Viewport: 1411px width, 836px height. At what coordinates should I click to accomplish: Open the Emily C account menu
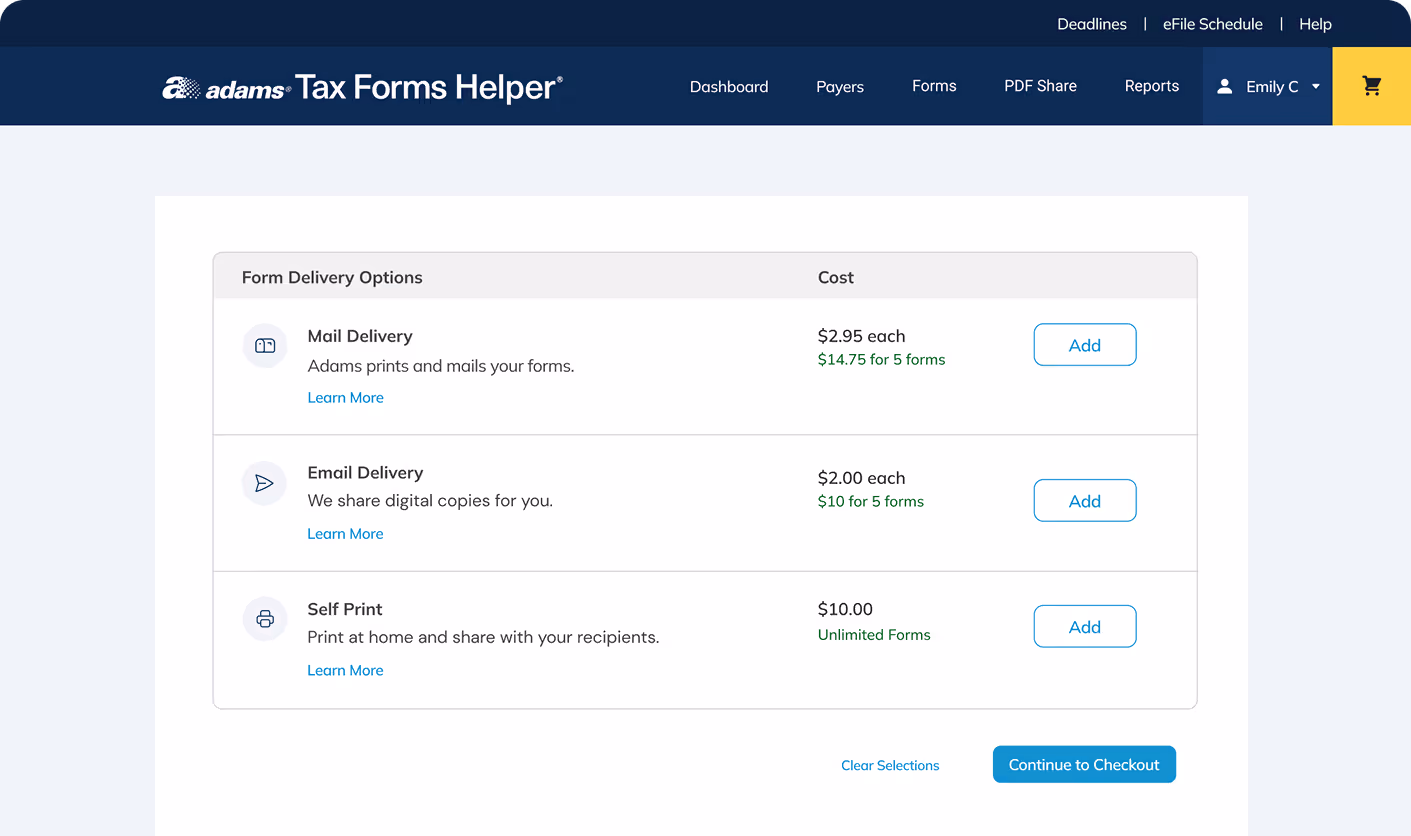pyautogui.click(x=1281, y=86)
